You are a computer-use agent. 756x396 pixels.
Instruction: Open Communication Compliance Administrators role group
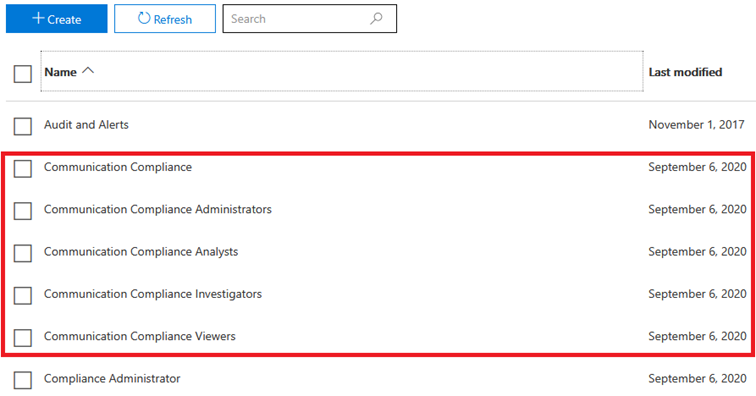pyautogui.click(x=158, y=209)
